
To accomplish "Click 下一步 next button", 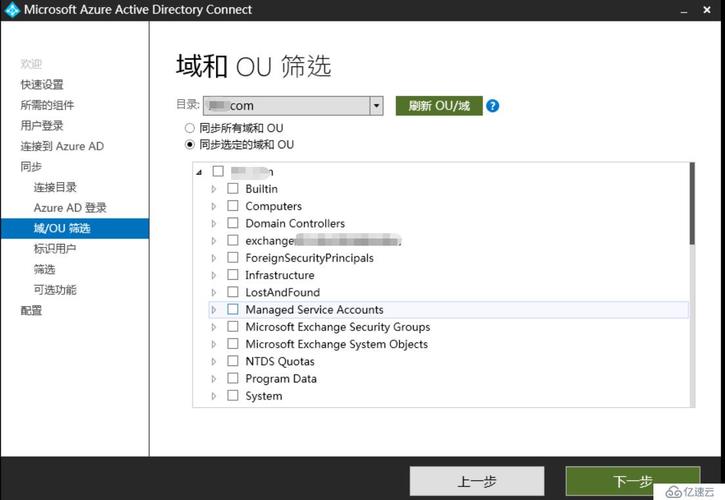I will [x=633, y=481].
